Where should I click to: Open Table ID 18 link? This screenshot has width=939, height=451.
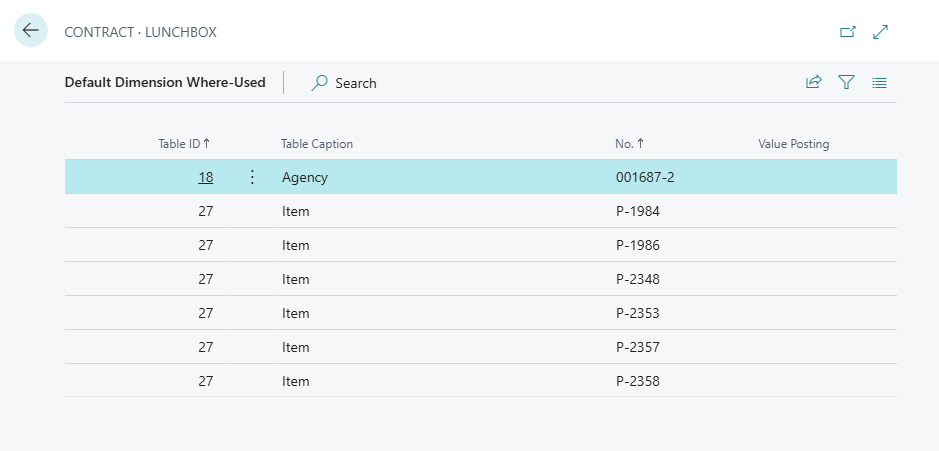point(205,177)
